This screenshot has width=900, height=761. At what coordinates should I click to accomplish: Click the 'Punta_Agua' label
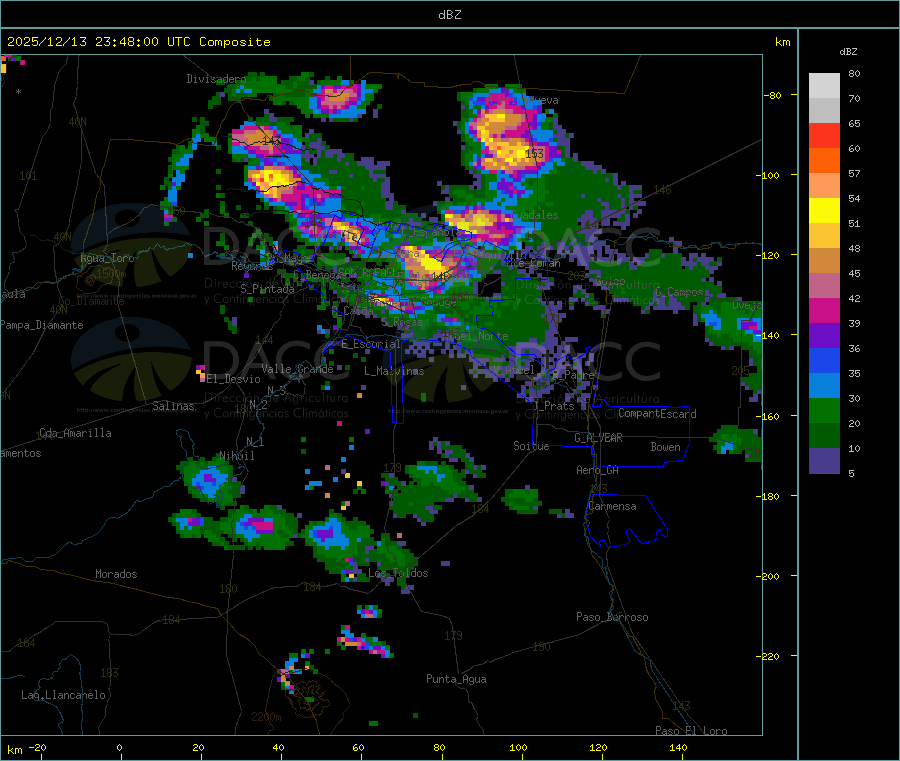[456, 679]
